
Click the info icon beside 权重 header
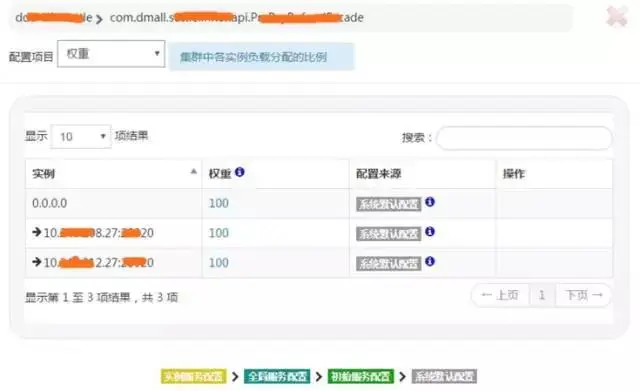[240, 172]
